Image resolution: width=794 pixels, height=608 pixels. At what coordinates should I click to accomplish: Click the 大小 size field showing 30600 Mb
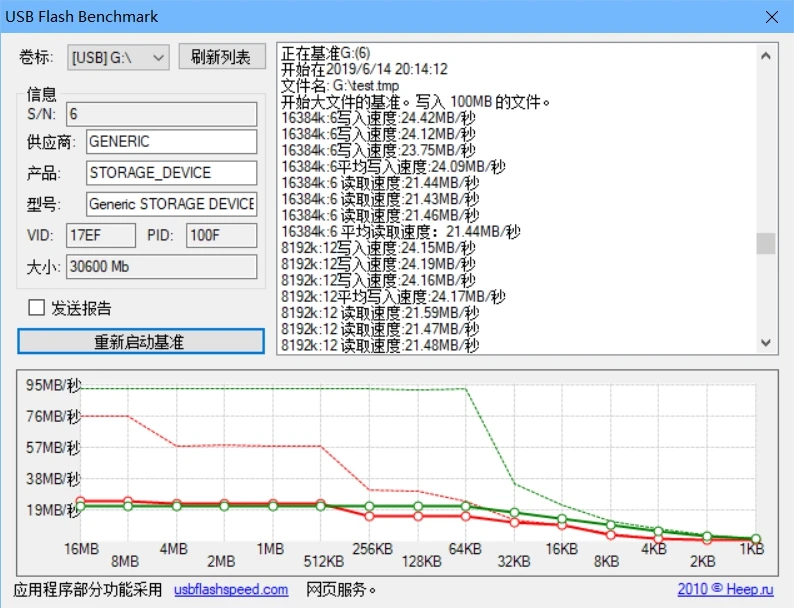point(161,267)
